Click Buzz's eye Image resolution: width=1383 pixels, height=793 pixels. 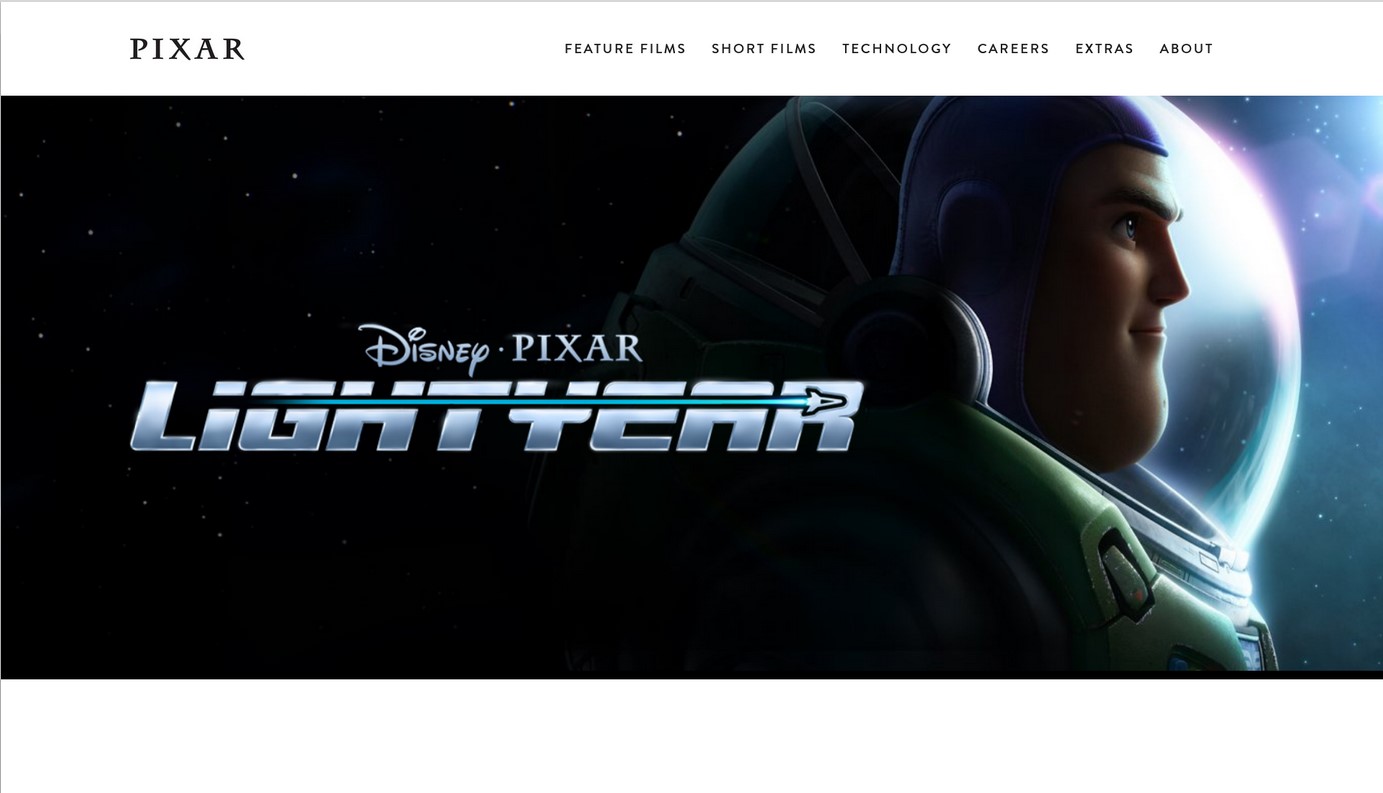(x=1130, y=227)
